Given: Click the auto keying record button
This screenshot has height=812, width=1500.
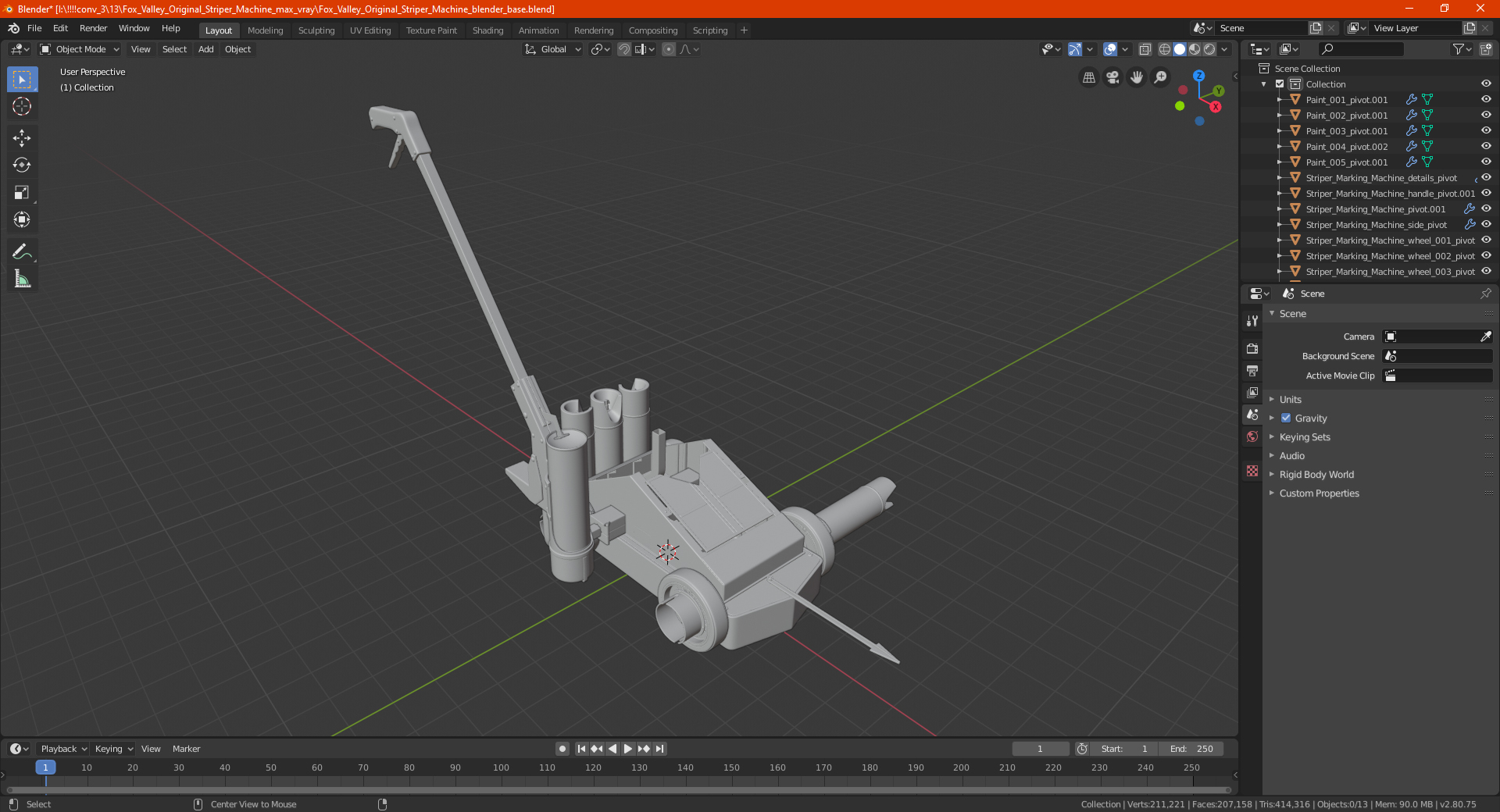Looking at the screenshot, I should click(562, 749).
